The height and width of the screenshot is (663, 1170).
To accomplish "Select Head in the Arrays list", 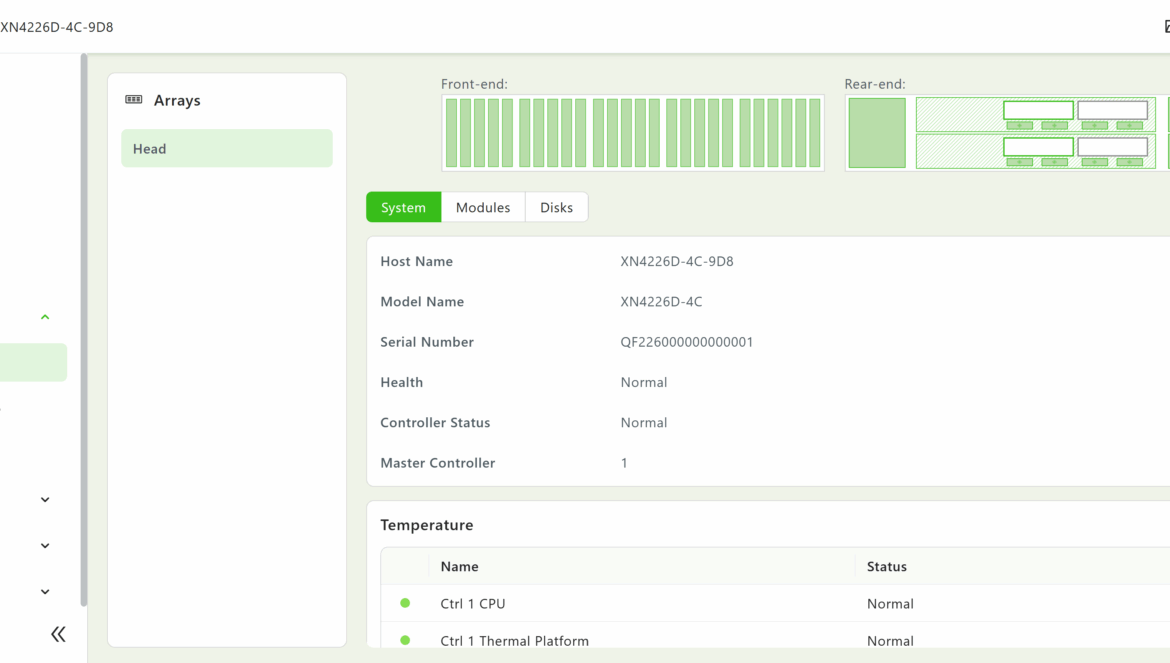I will click(226, 148).
